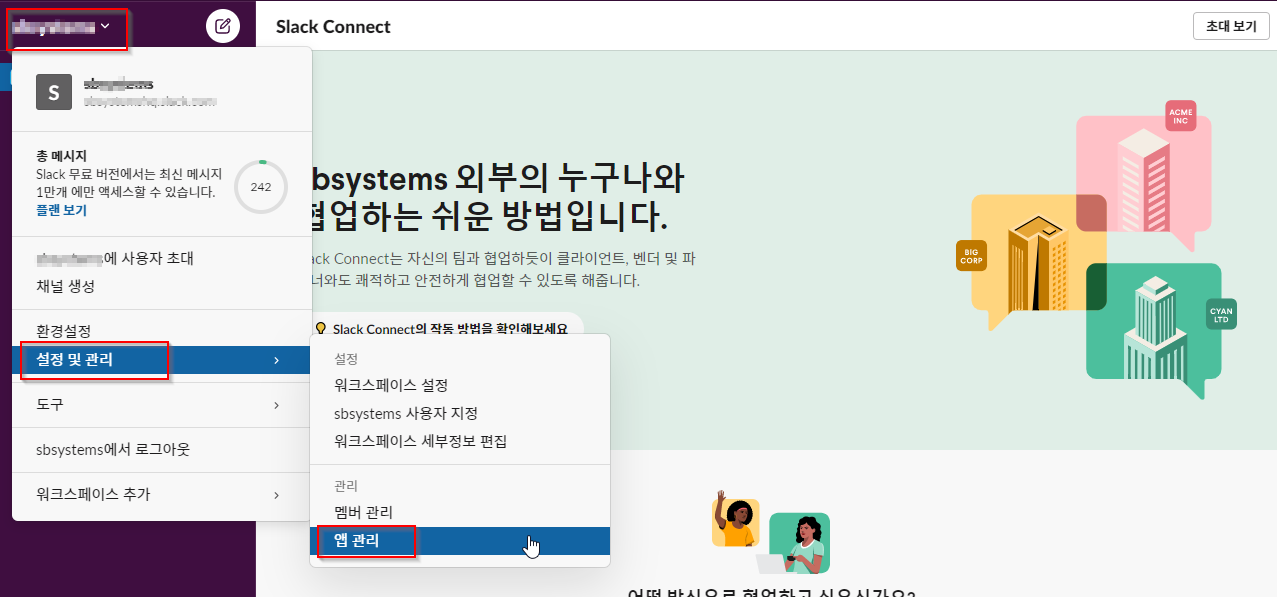The height and width of the screenshot is (597, 1277).
Task: Click the 플랜 보기 link
Action: tap(61, 210)
